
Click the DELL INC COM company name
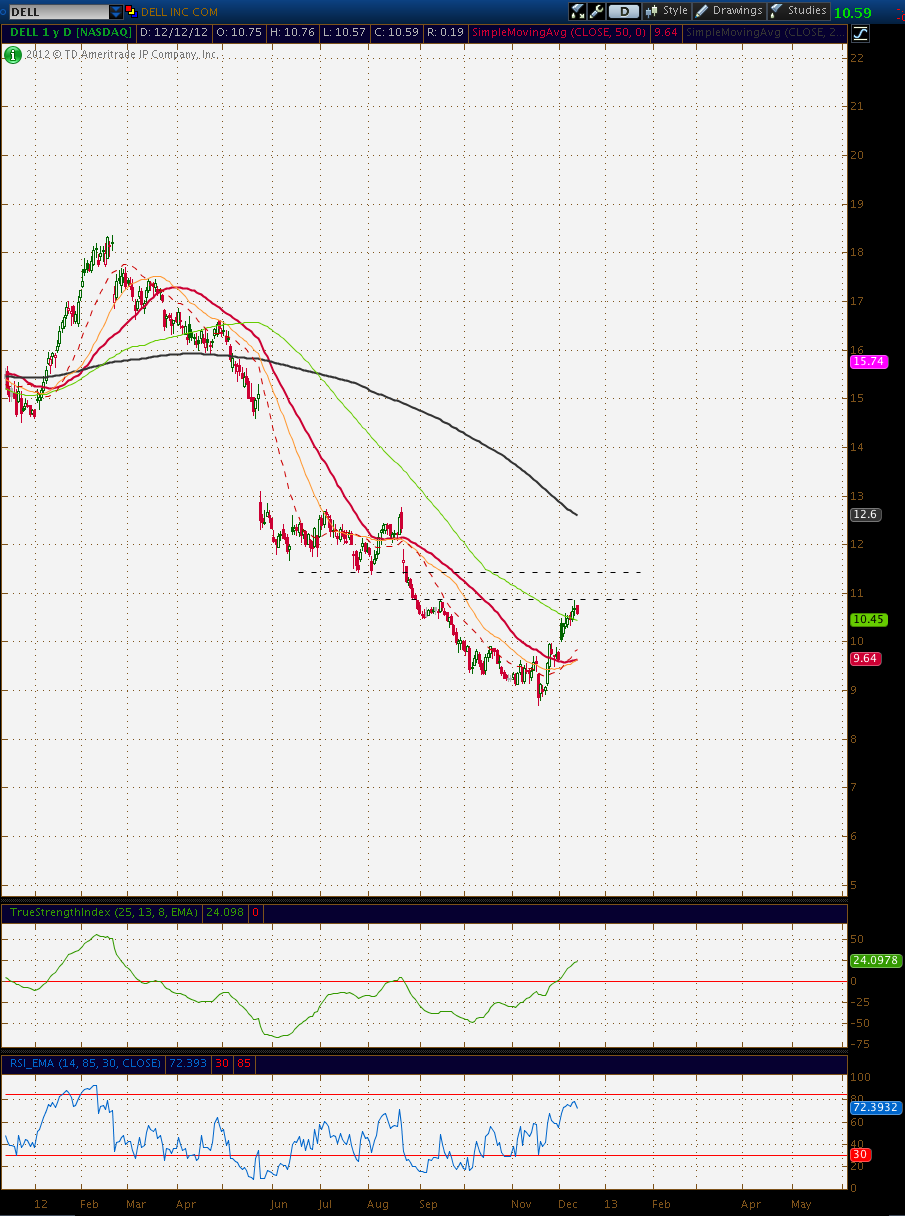tap(181, 12)
